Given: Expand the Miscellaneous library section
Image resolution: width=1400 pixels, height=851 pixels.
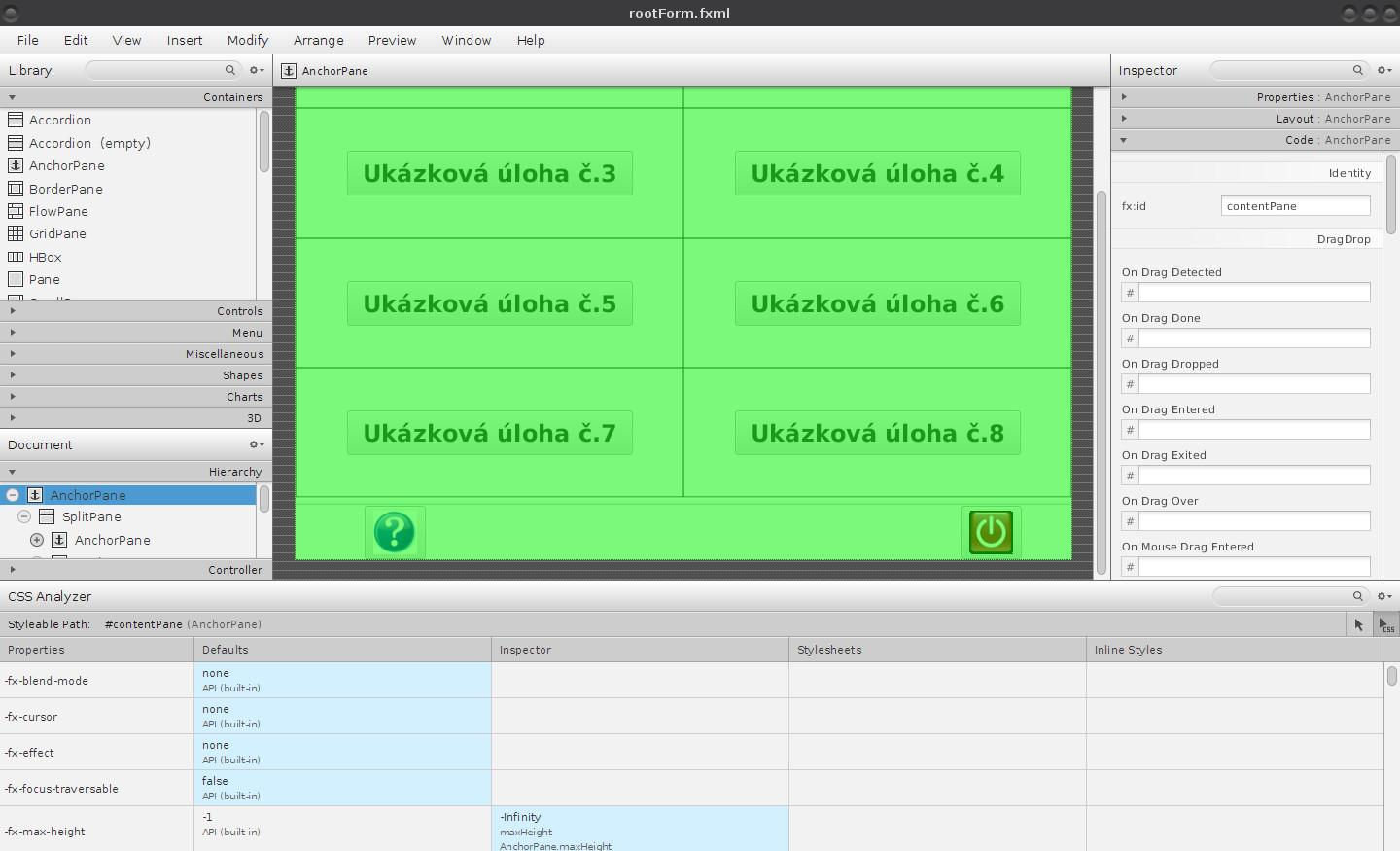Looking at the screenshot, I should [12, 354].
